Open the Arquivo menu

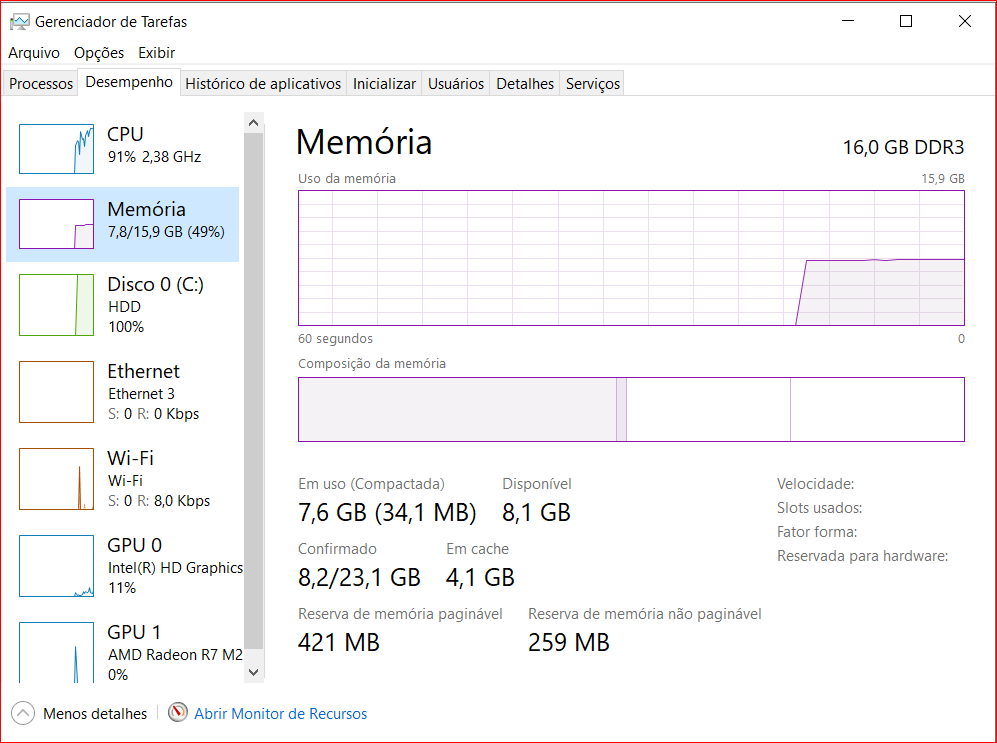(34, 53)
